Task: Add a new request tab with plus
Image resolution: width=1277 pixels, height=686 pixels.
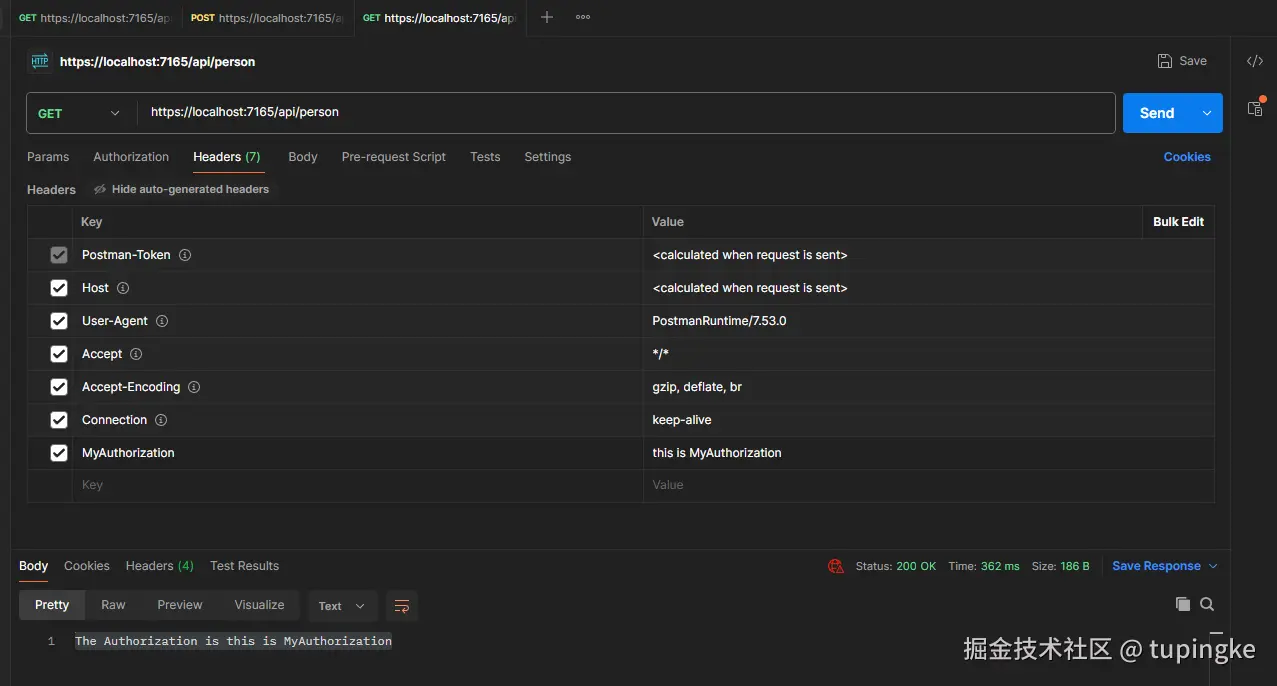Action: coord(546,17)
